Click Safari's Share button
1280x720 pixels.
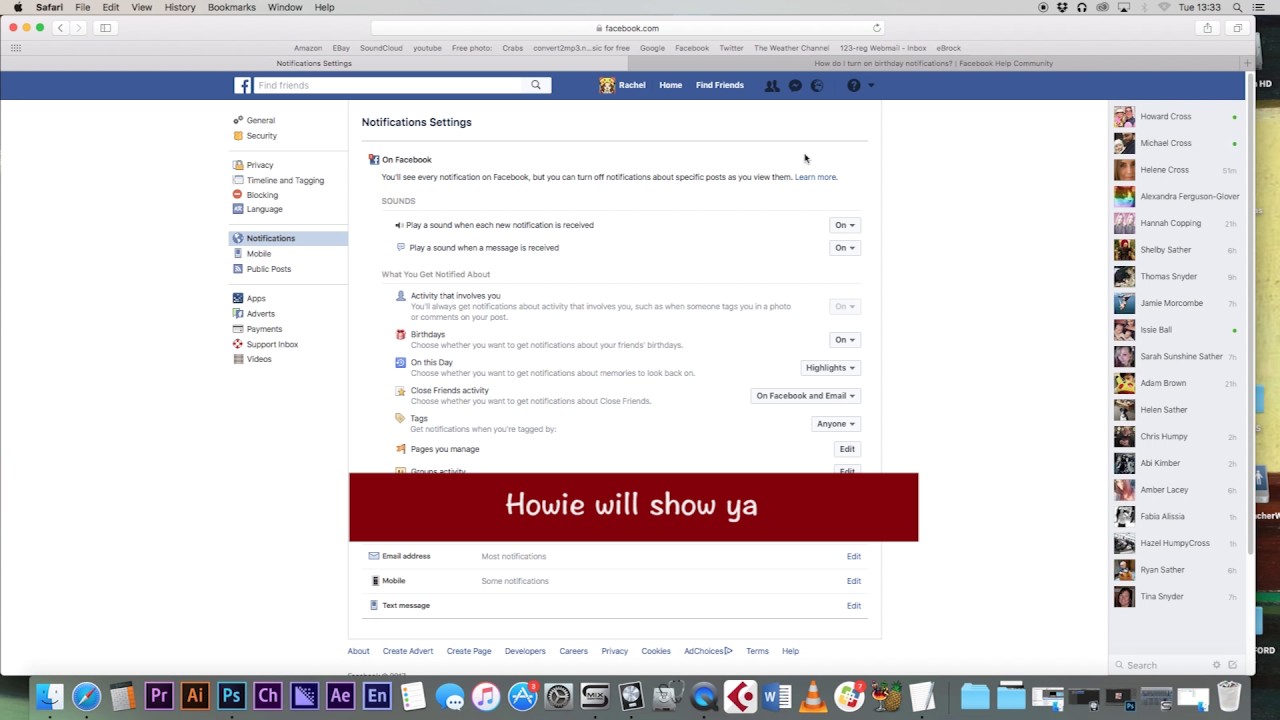click(x=1207, y=28)
